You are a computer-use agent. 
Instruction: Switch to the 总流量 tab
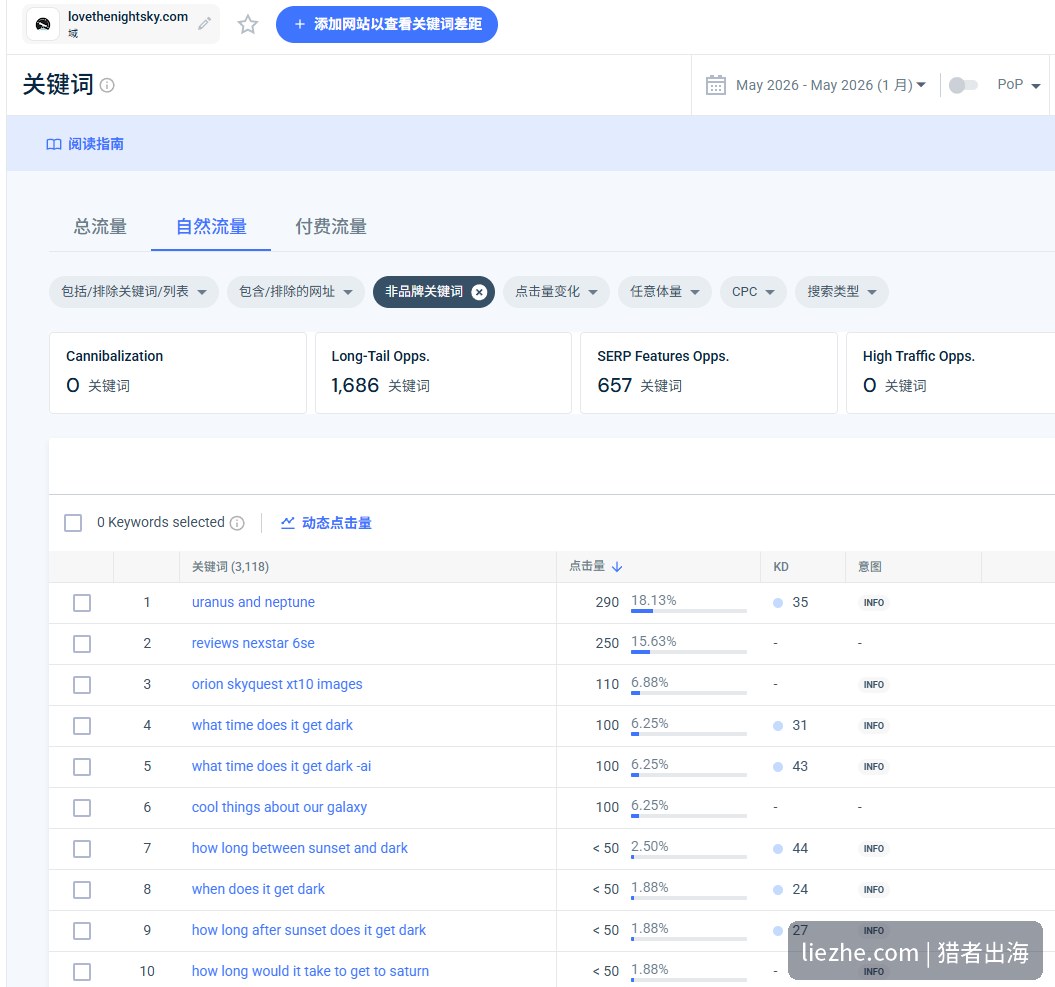coord(100,227)
